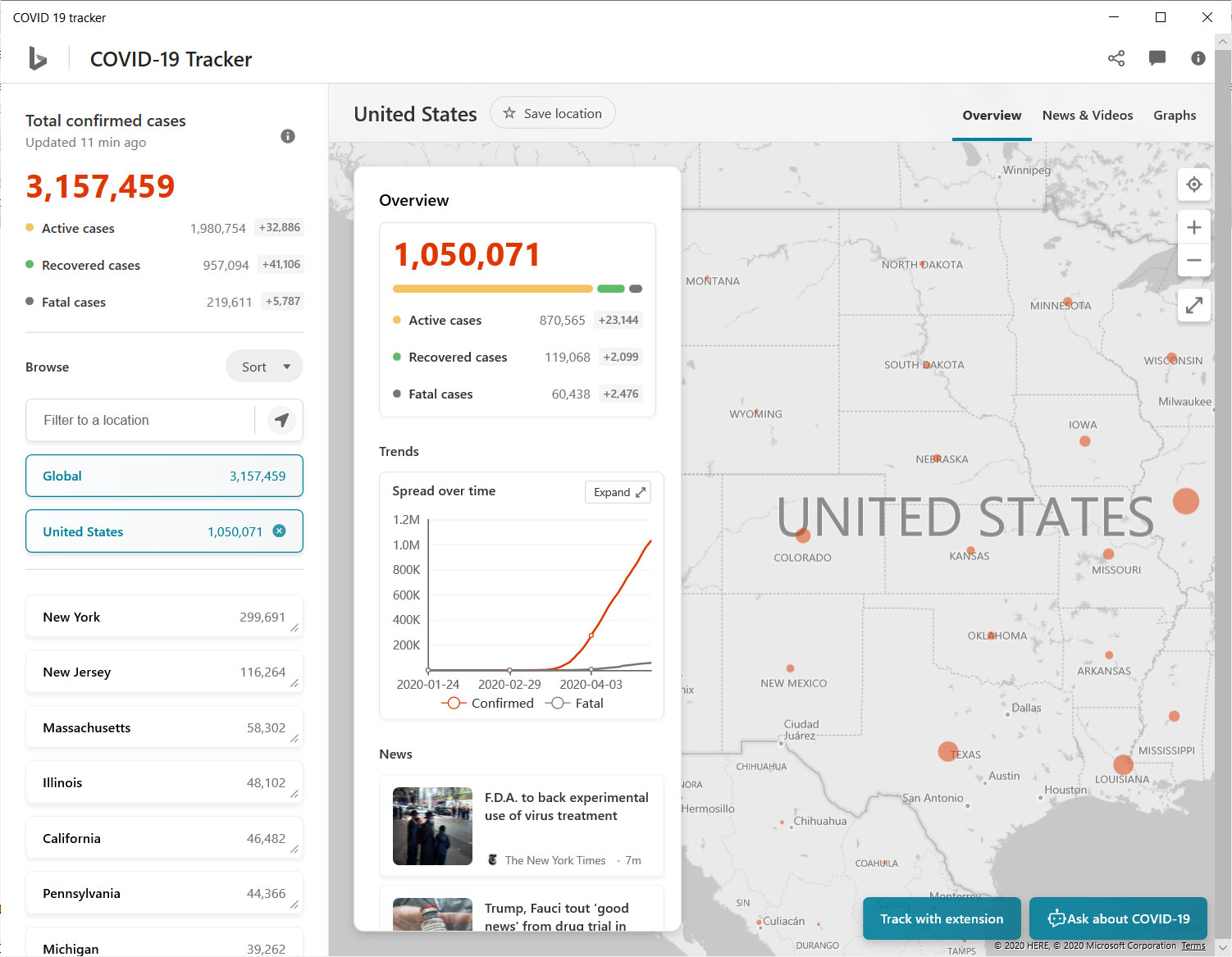Switch to the News & Videos tab

click(1088, 116)
